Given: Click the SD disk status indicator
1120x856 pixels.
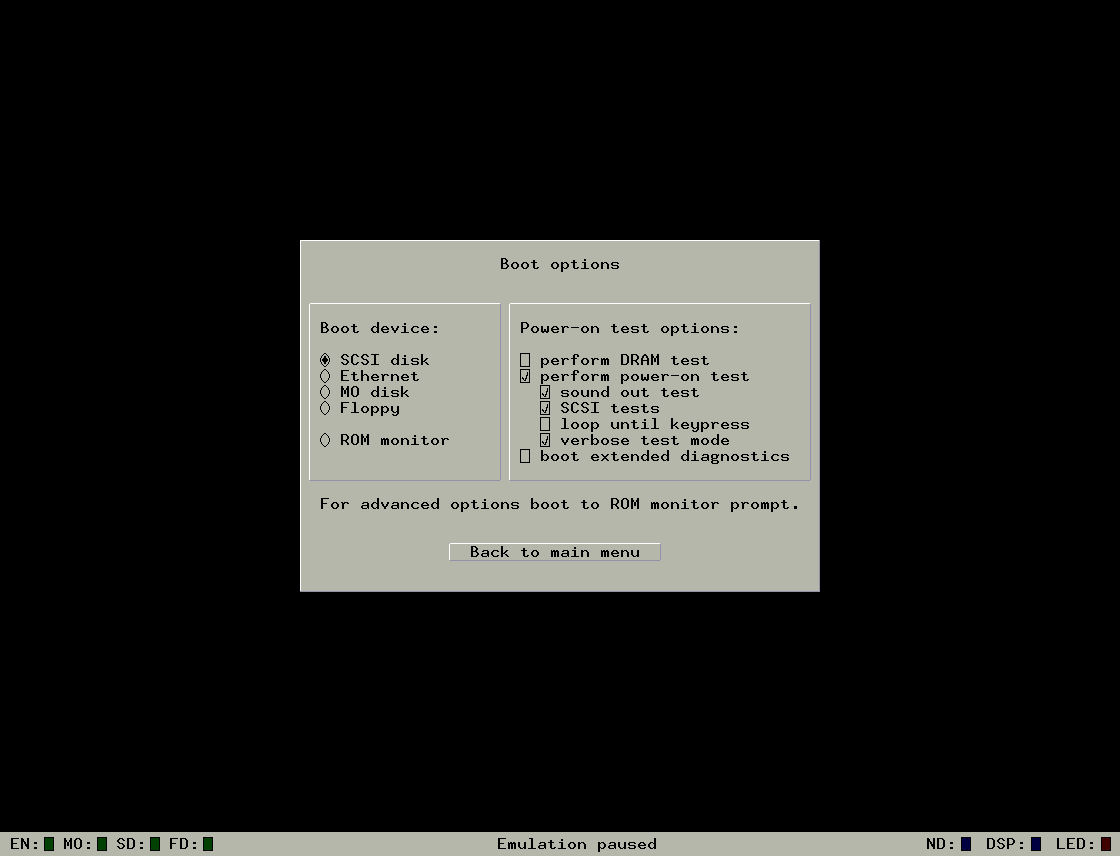Looking at the screenshot, I should click(149, 843).
